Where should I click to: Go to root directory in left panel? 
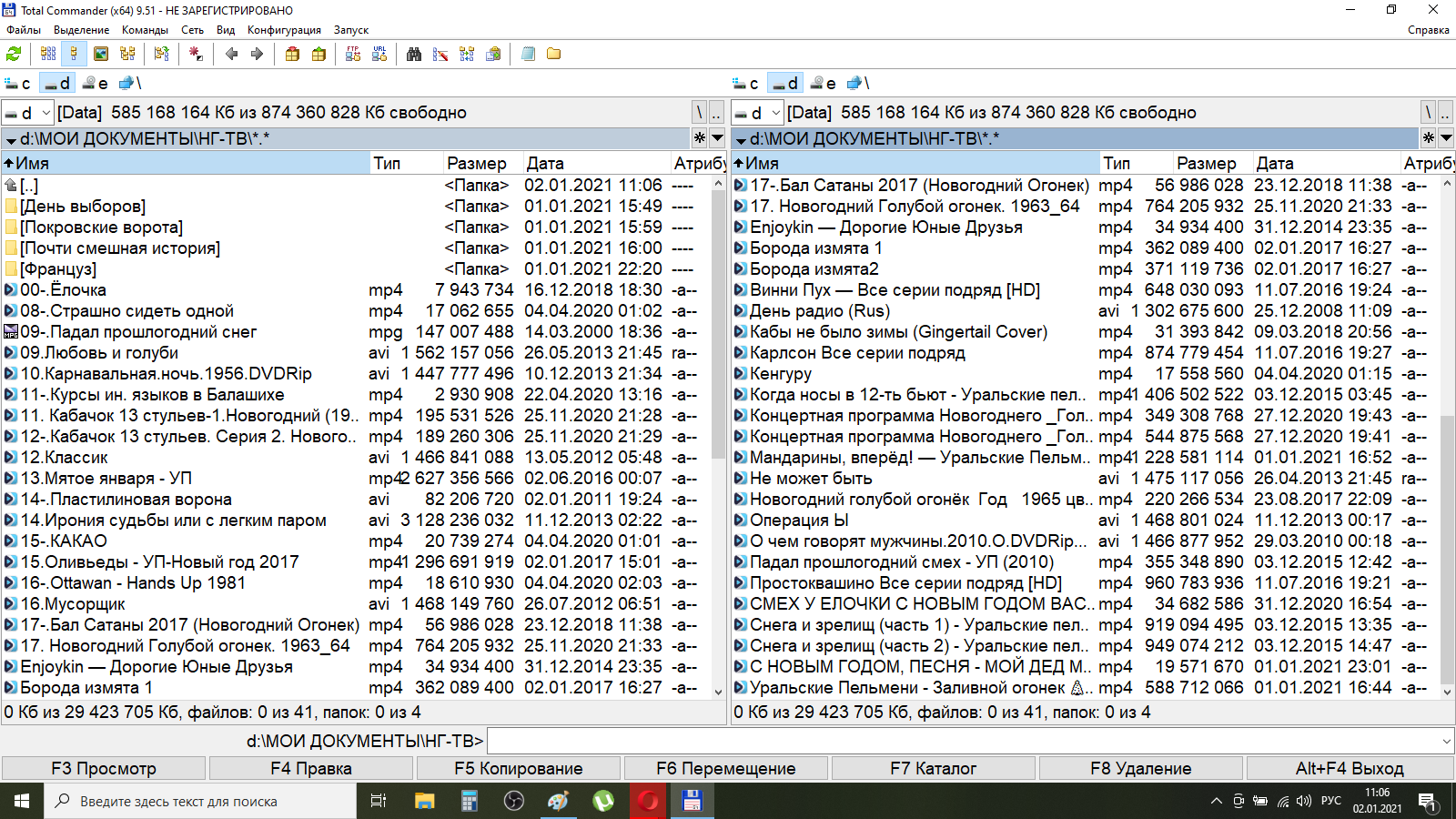coord(699,113)
